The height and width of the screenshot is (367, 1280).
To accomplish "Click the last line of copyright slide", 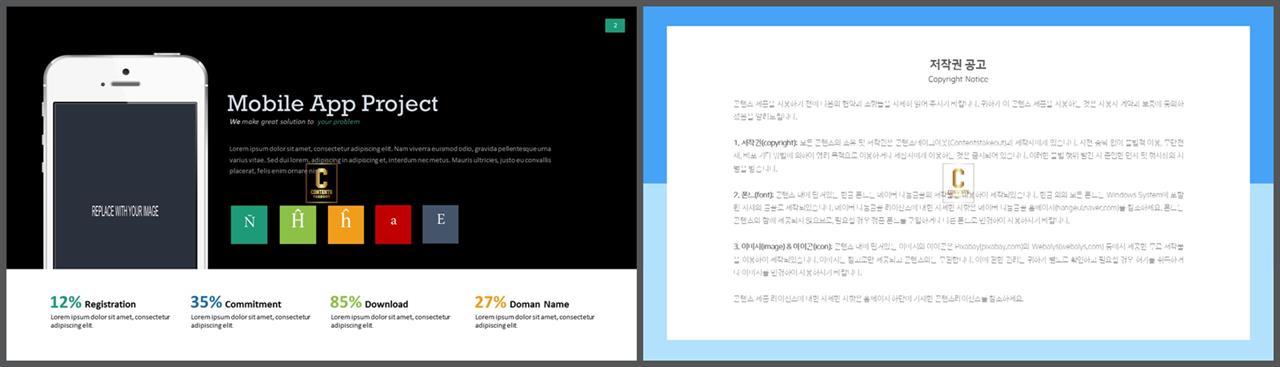I will (x=878, y=298).
